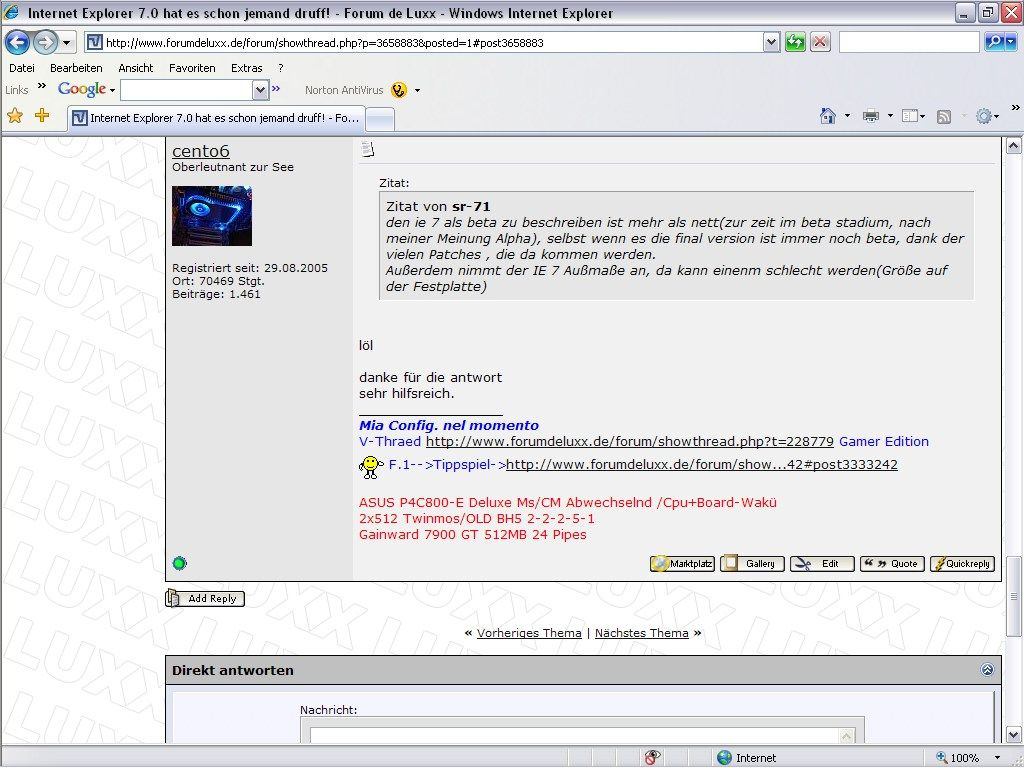Click the Google toolbar search field

tap(187, 90)
